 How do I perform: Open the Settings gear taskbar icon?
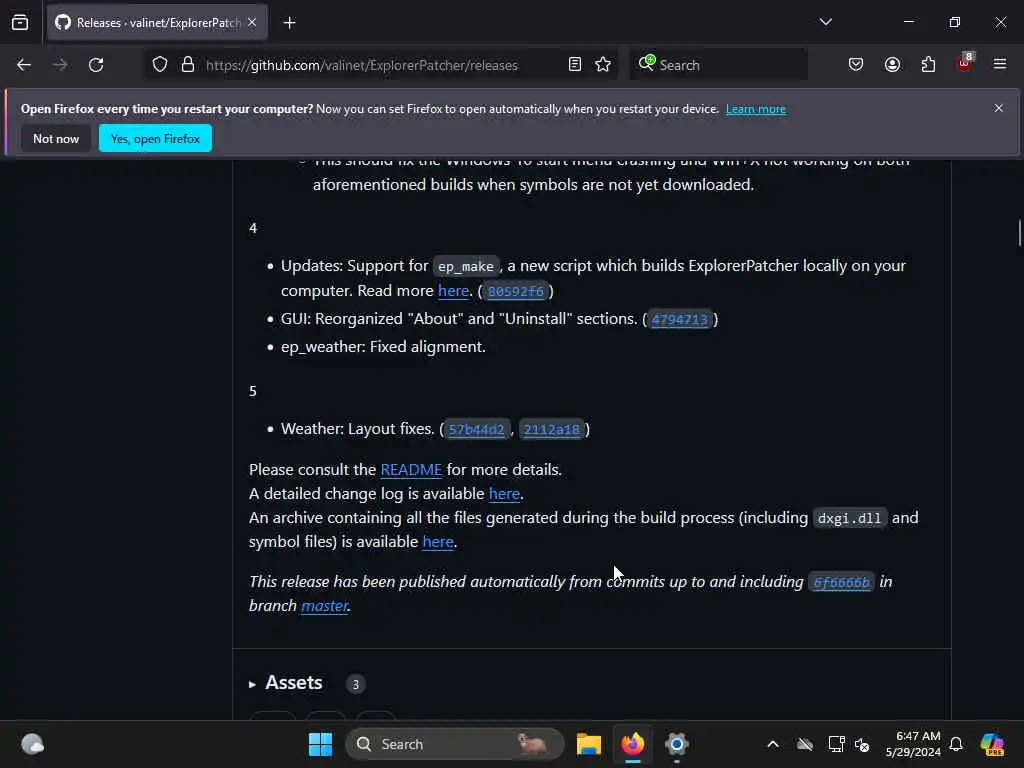677,744
